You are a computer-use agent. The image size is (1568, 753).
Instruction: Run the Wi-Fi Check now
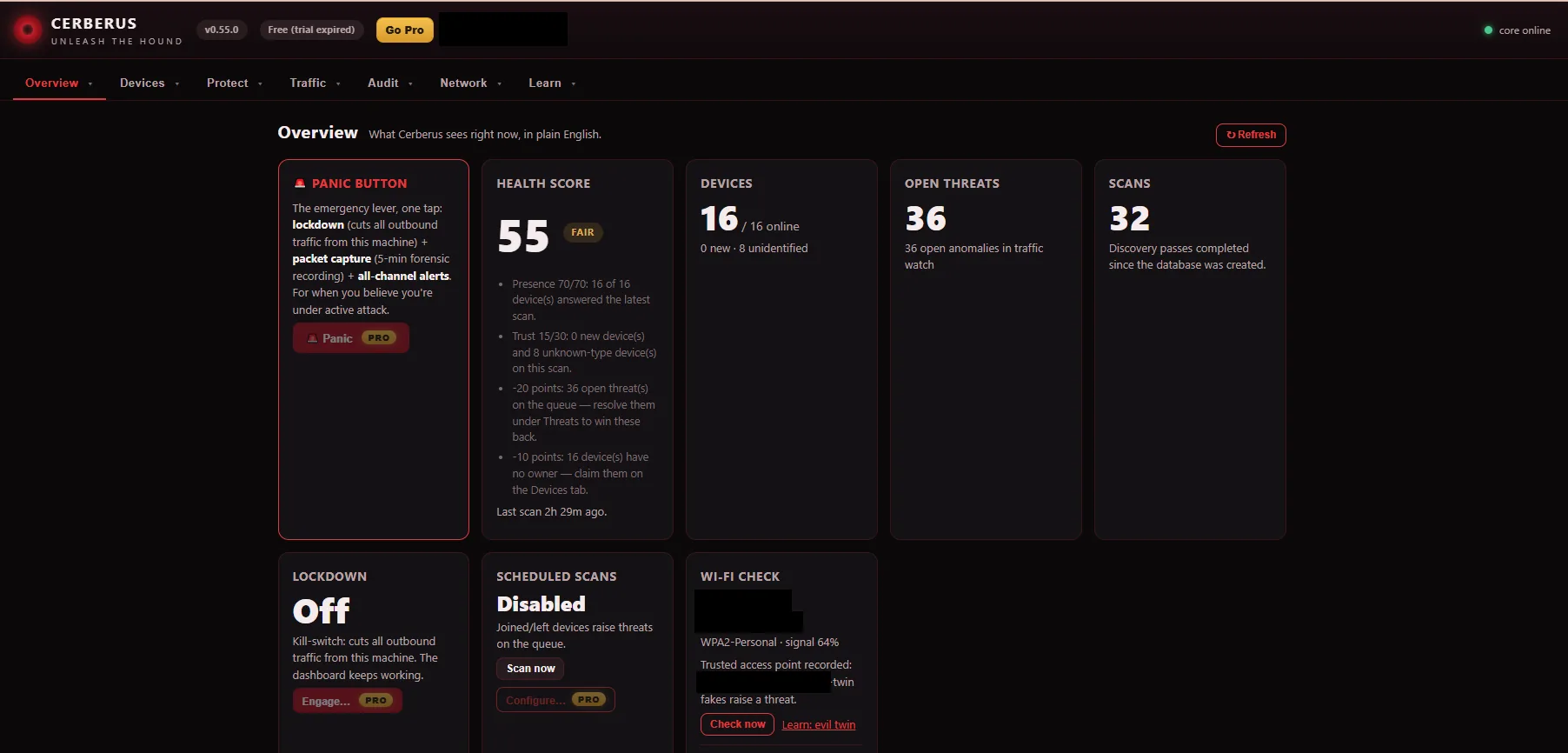[x=737, y=724]
